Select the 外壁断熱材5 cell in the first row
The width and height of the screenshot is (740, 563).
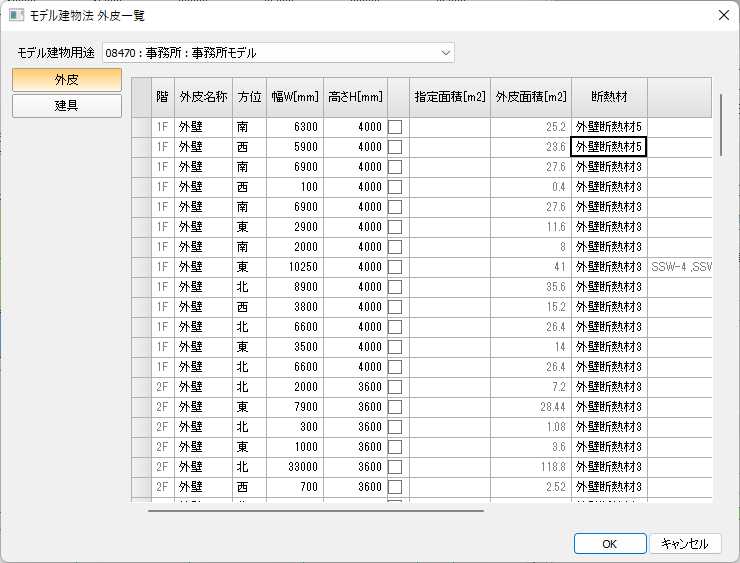[609, 127]
